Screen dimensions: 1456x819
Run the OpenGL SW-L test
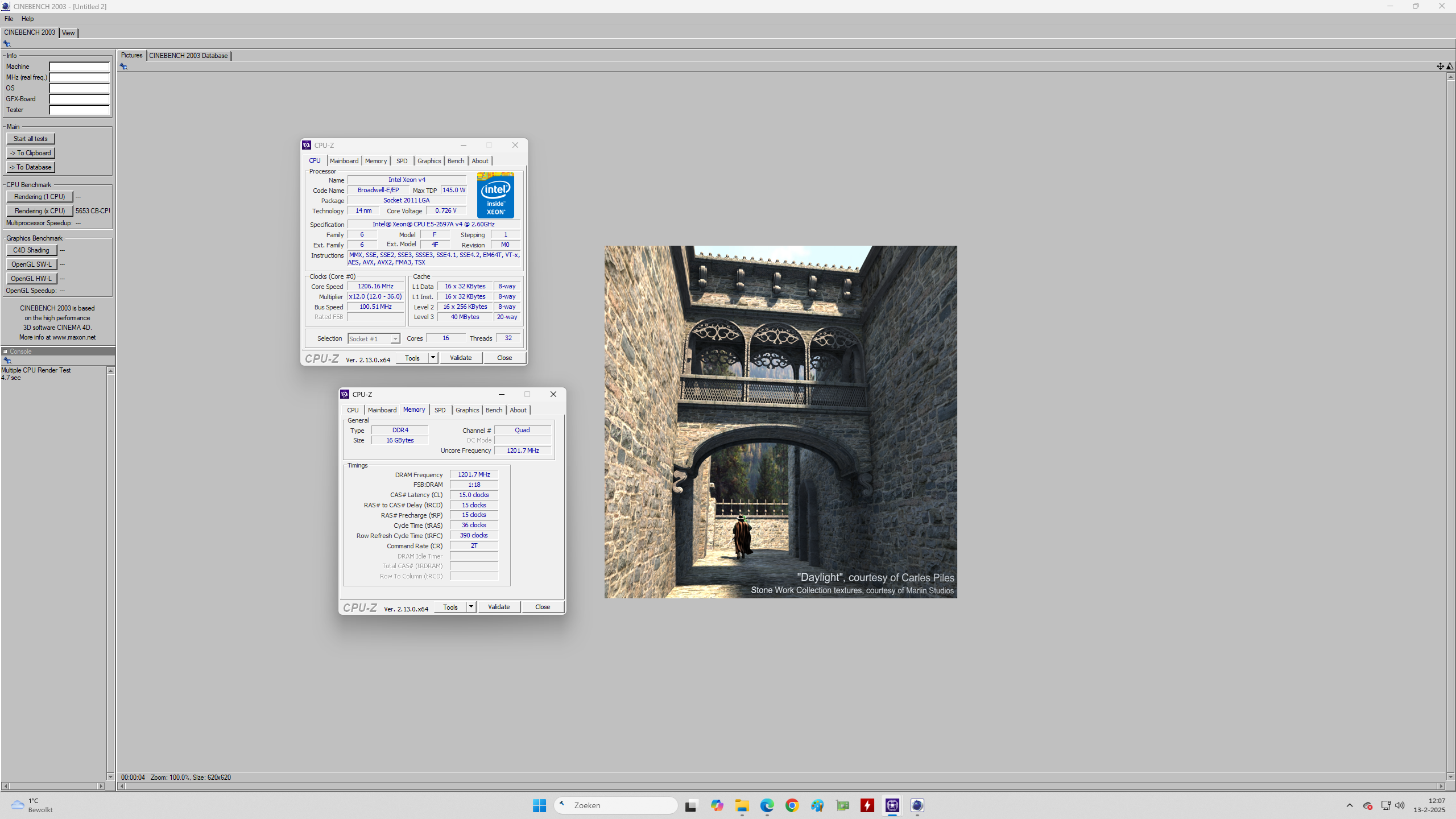coord(31,264)
